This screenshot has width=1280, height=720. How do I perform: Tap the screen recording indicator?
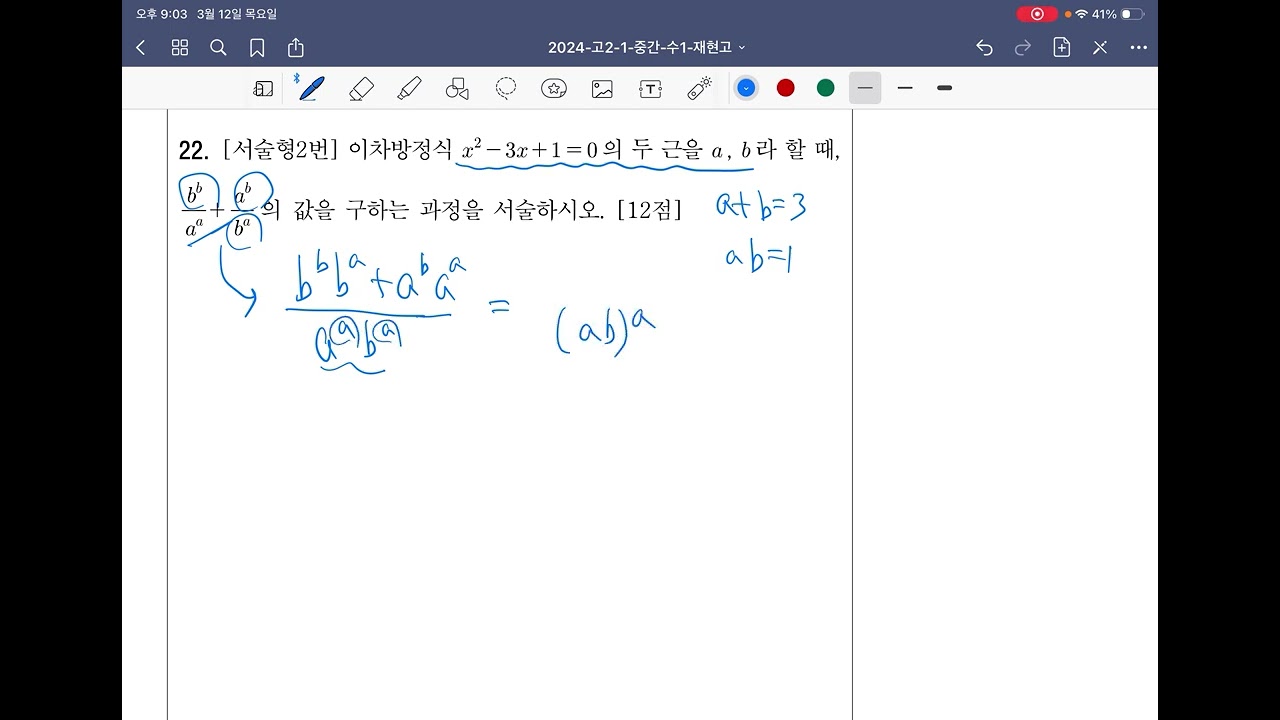(1037, 14)
